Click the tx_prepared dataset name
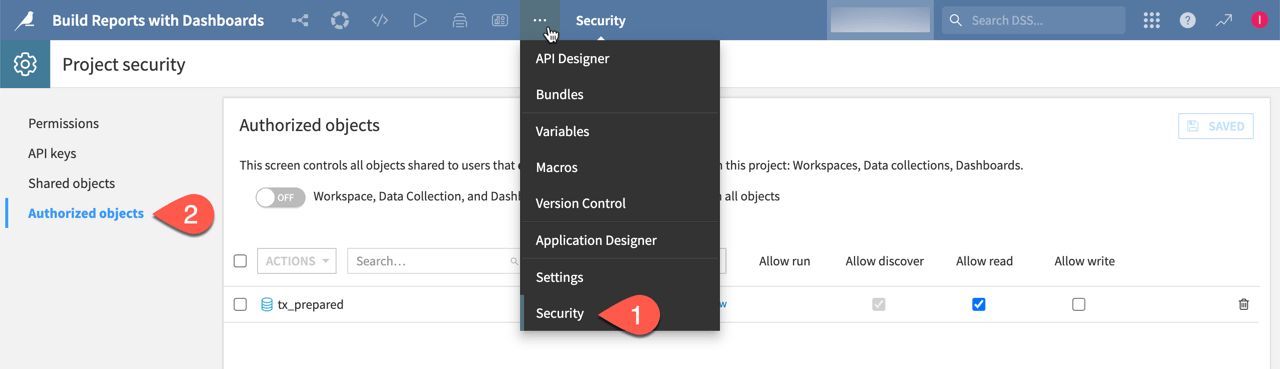Screen dimensions: 1280x369 pyautogui.click(x=310, y=304)
